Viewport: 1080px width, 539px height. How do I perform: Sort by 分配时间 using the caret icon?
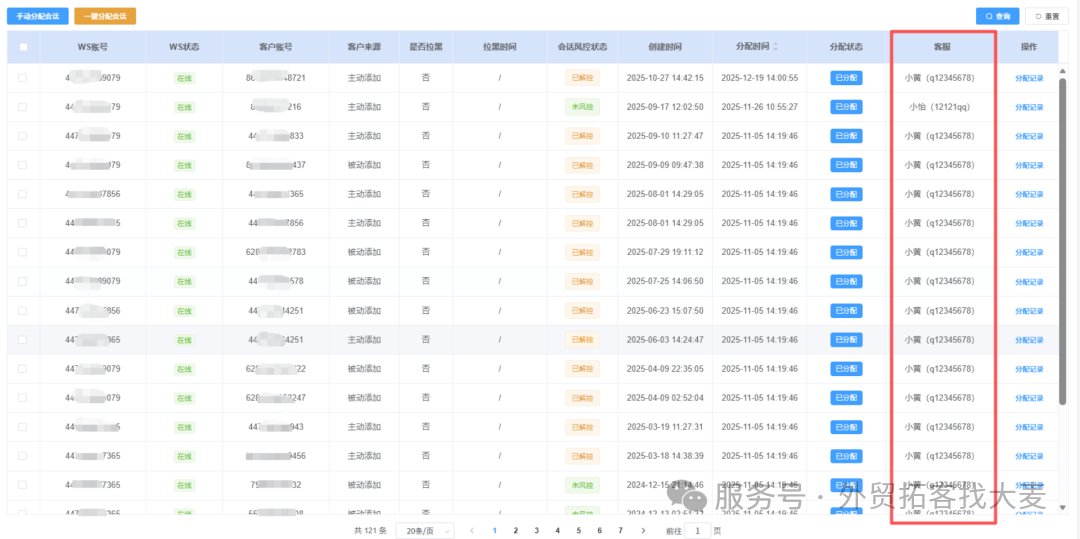pos(778,47)
